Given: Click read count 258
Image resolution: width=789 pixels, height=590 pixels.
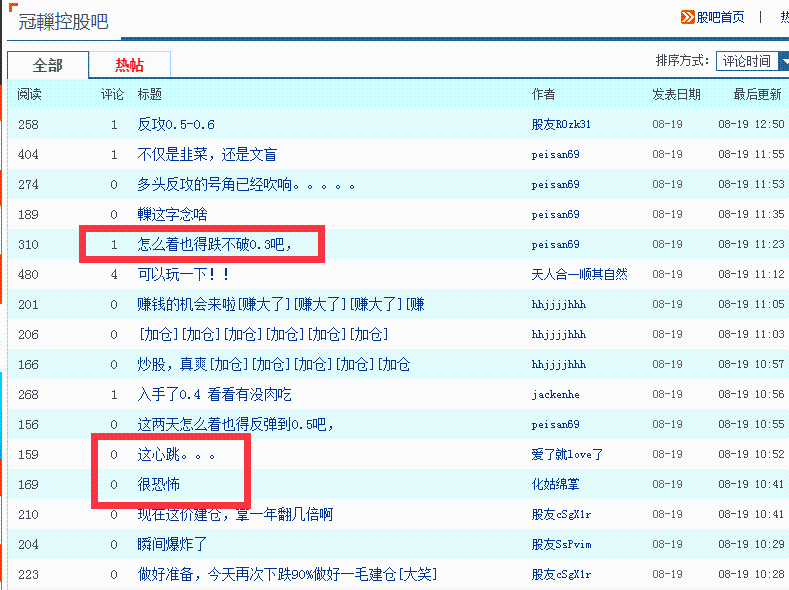Looking at the screenshot, I should tap(28, 124).
